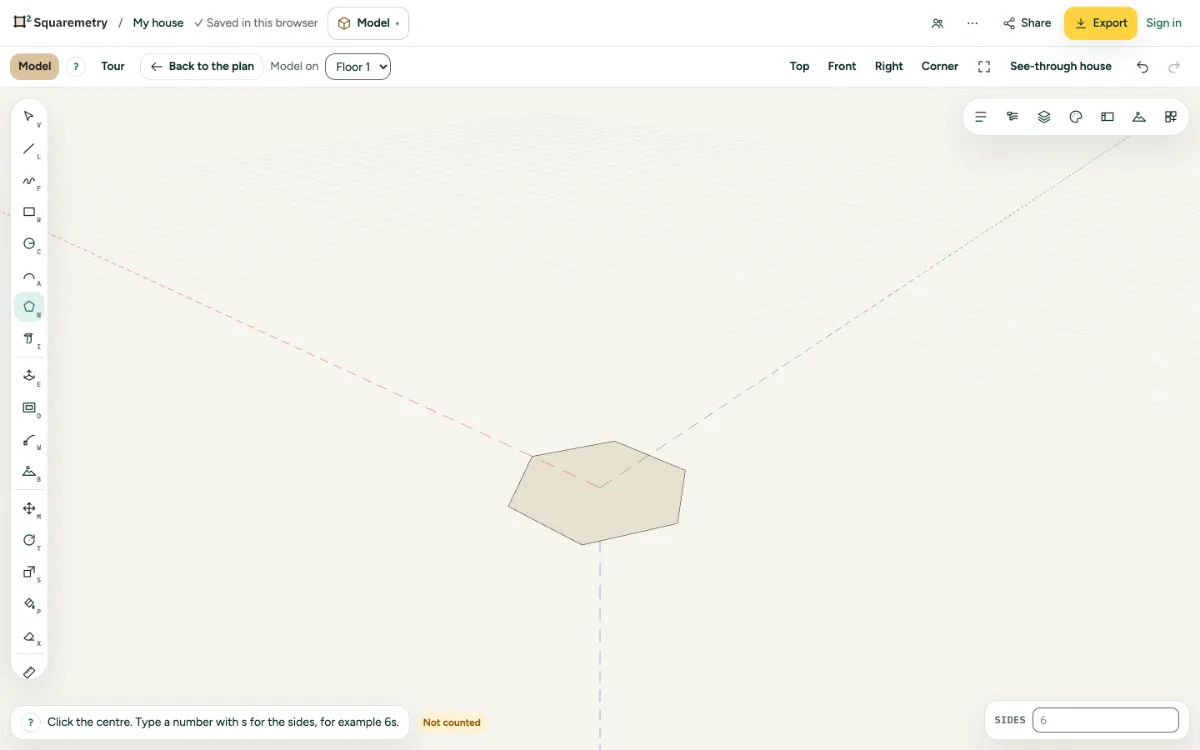Select the Scale tool

pyautogui.click(x=29, y=572)
